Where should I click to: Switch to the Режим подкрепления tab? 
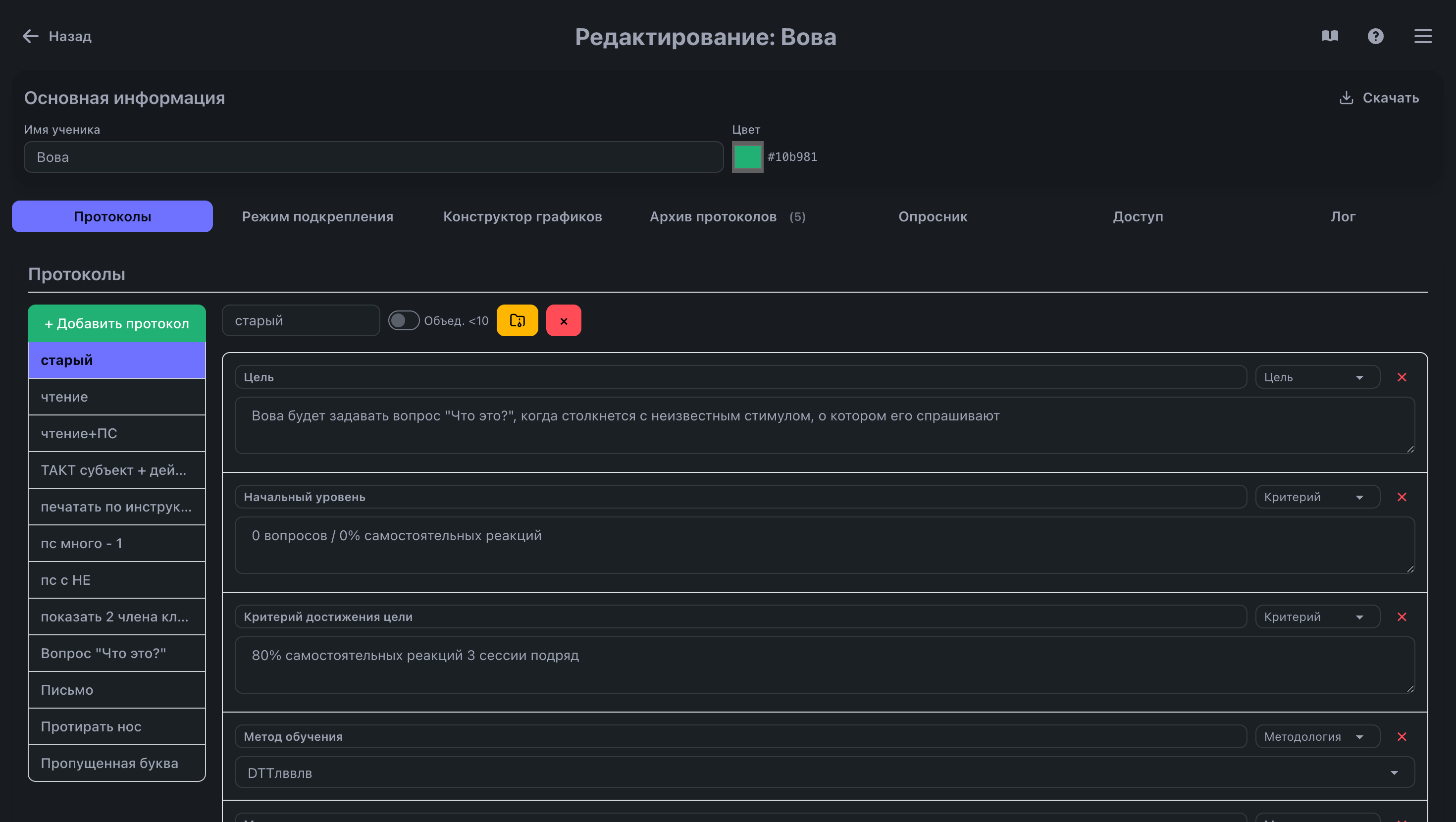pos(317,216)
